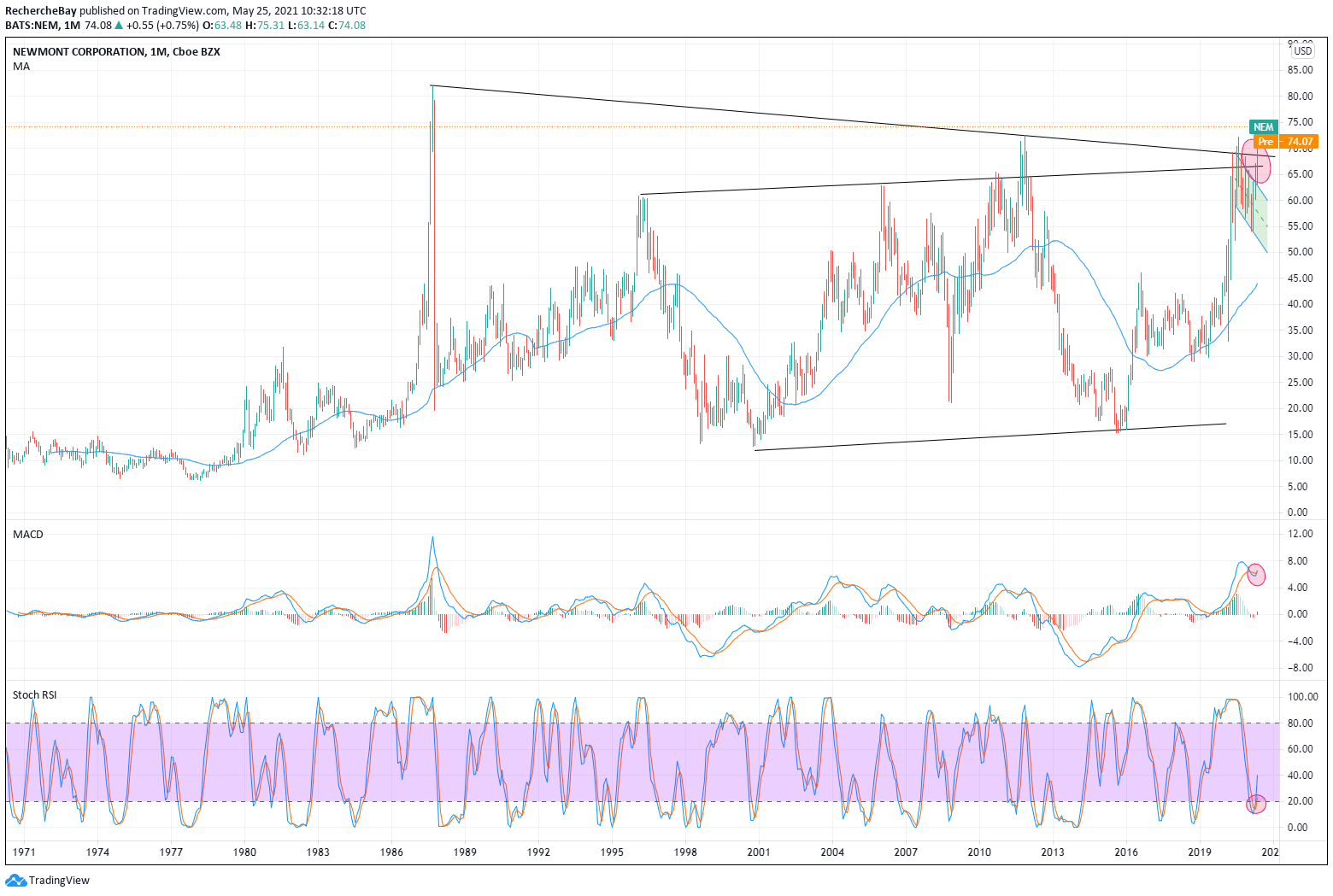The image size is (1333, 896).
Task: Click the RechercheBay author name
Action: [x=41, y=11]
